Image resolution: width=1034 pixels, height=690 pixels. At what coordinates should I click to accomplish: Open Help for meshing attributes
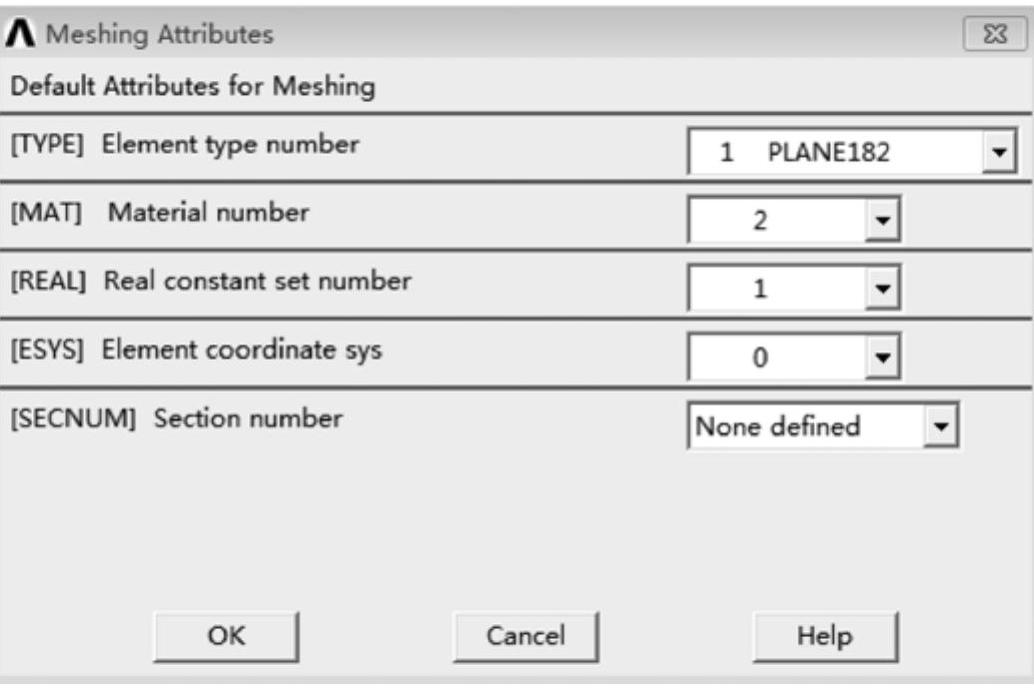pos(825,636)
